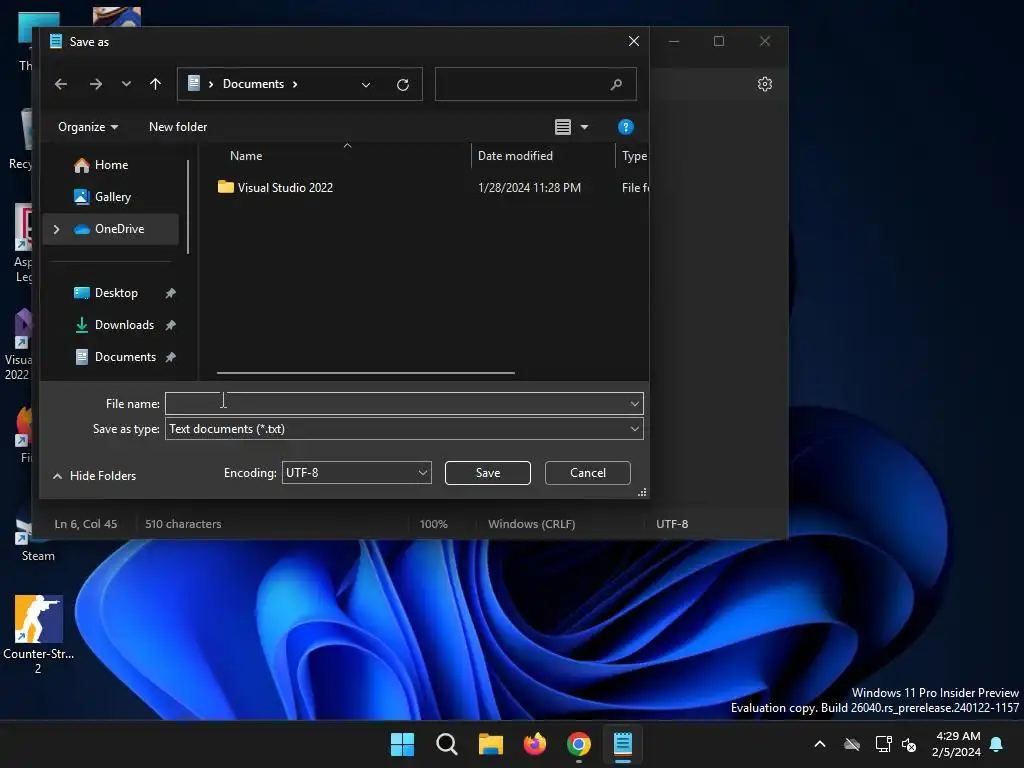1024x768 pixels.
Task: Close the Save as dialog
Action: [x=633, y=41]
